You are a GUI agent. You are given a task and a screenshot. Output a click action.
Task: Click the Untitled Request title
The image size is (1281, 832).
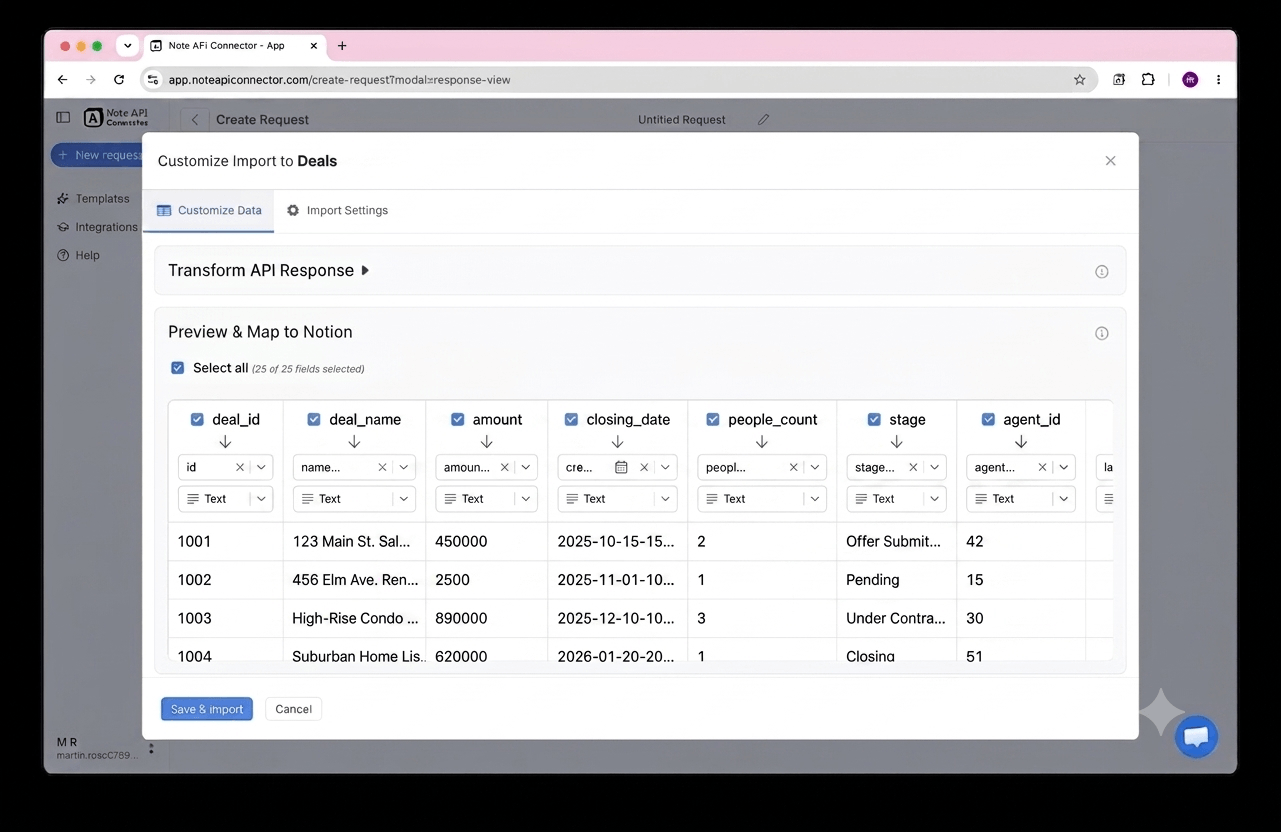682,119
